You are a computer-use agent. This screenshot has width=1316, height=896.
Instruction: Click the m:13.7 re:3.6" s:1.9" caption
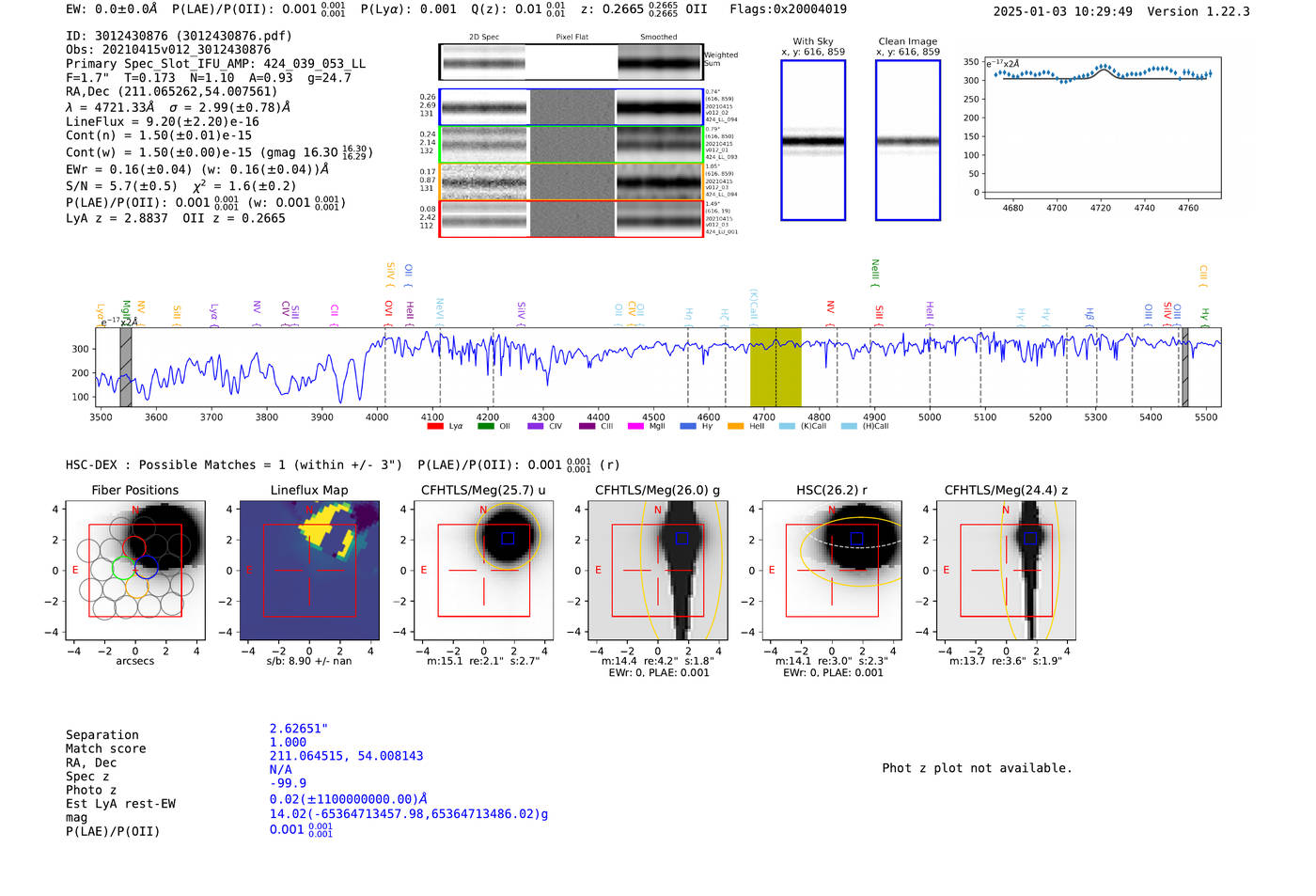[1006, 661]
